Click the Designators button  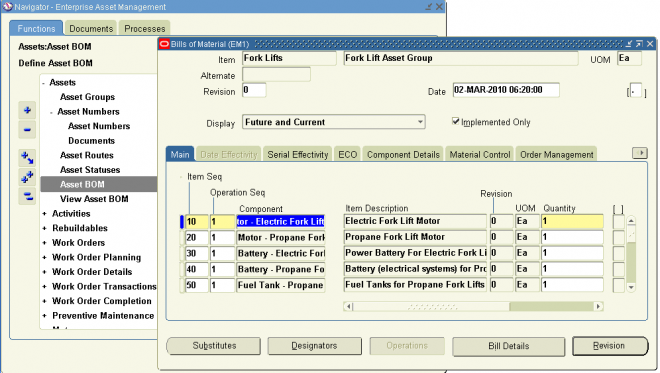pyautogui.click(x=314, y=346)
